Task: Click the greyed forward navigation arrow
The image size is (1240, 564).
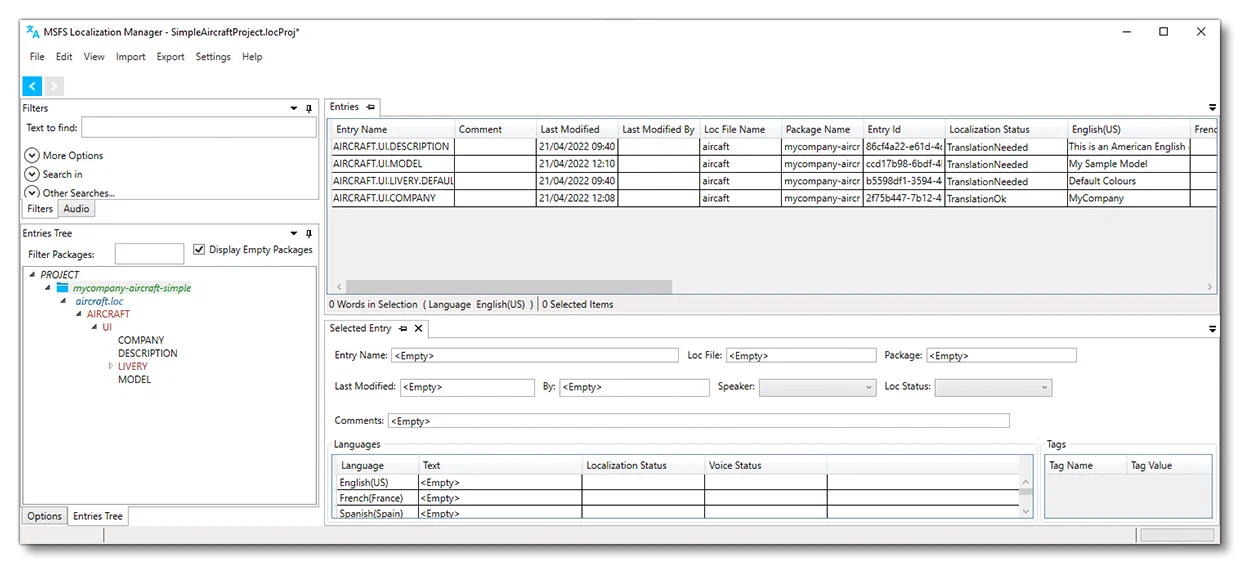Action: pos(54,87)
